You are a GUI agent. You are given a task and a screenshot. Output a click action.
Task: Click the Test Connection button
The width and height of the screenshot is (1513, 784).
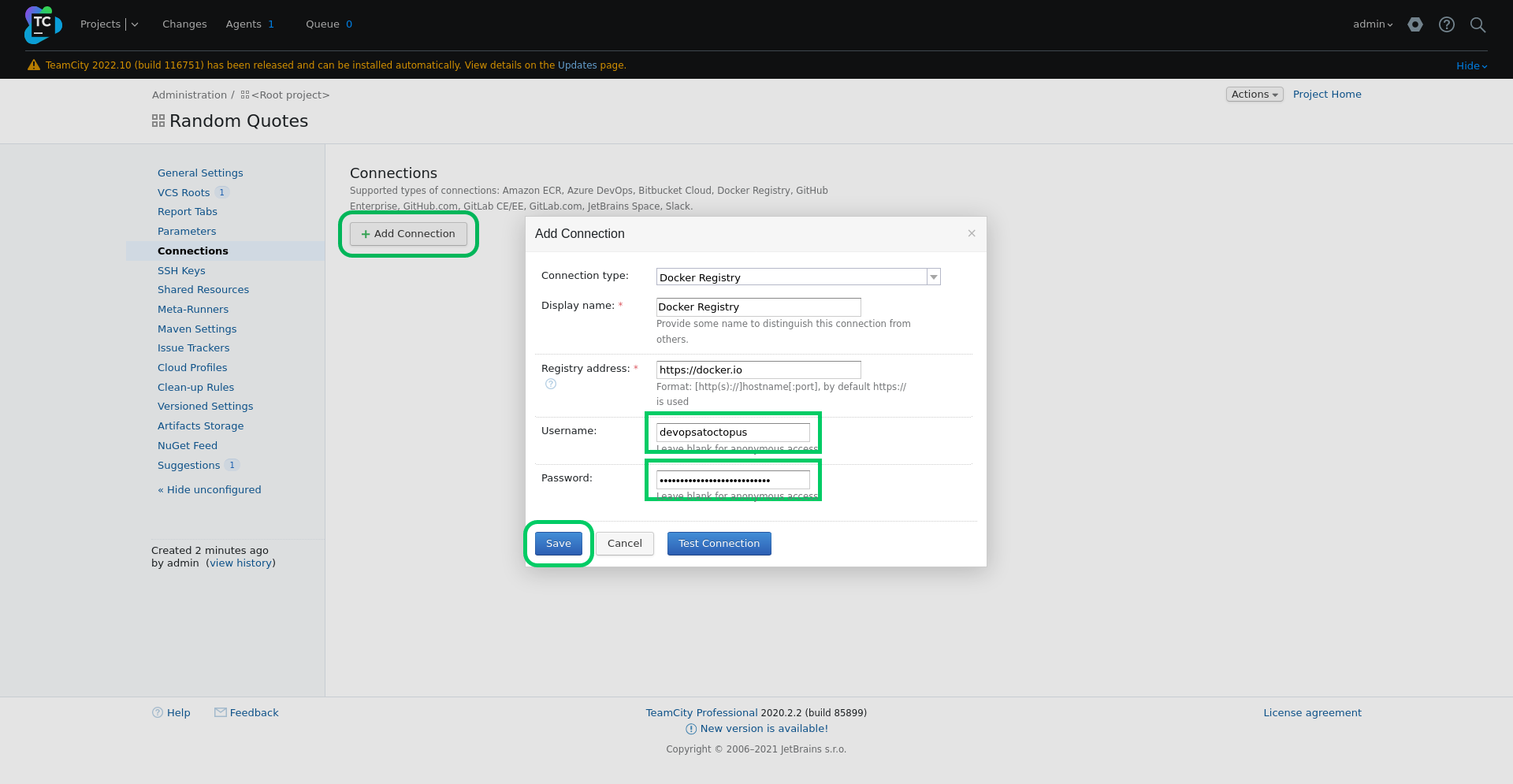(x=719, y=544)
